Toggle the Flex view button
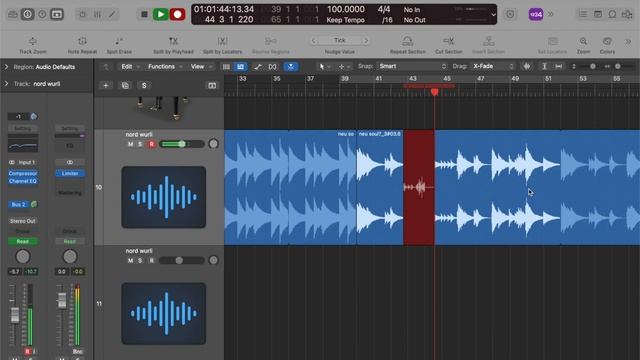640x360 pixels. tap(272, 67)
